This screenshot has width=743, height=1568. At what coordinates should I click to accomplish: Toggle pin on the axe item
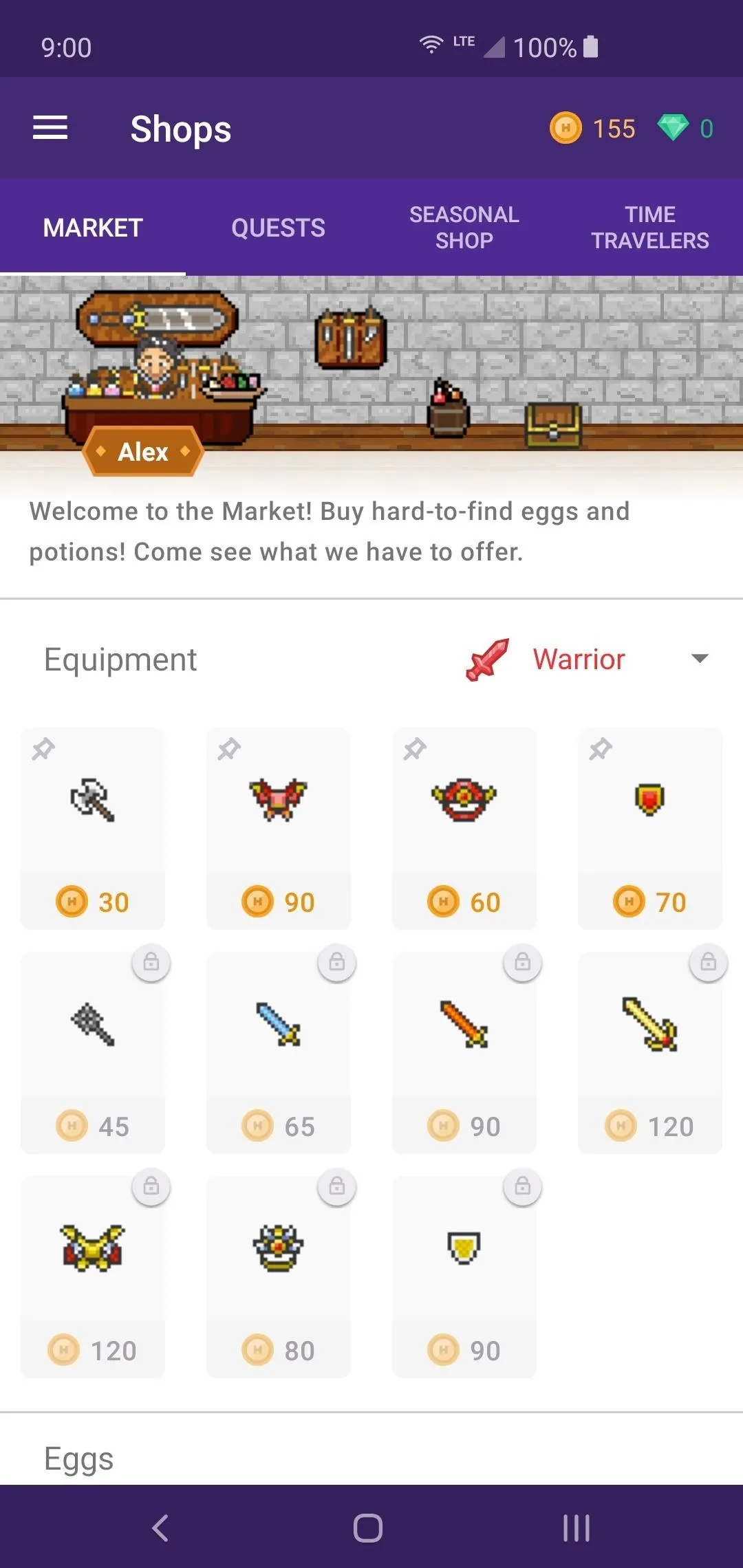43,749
